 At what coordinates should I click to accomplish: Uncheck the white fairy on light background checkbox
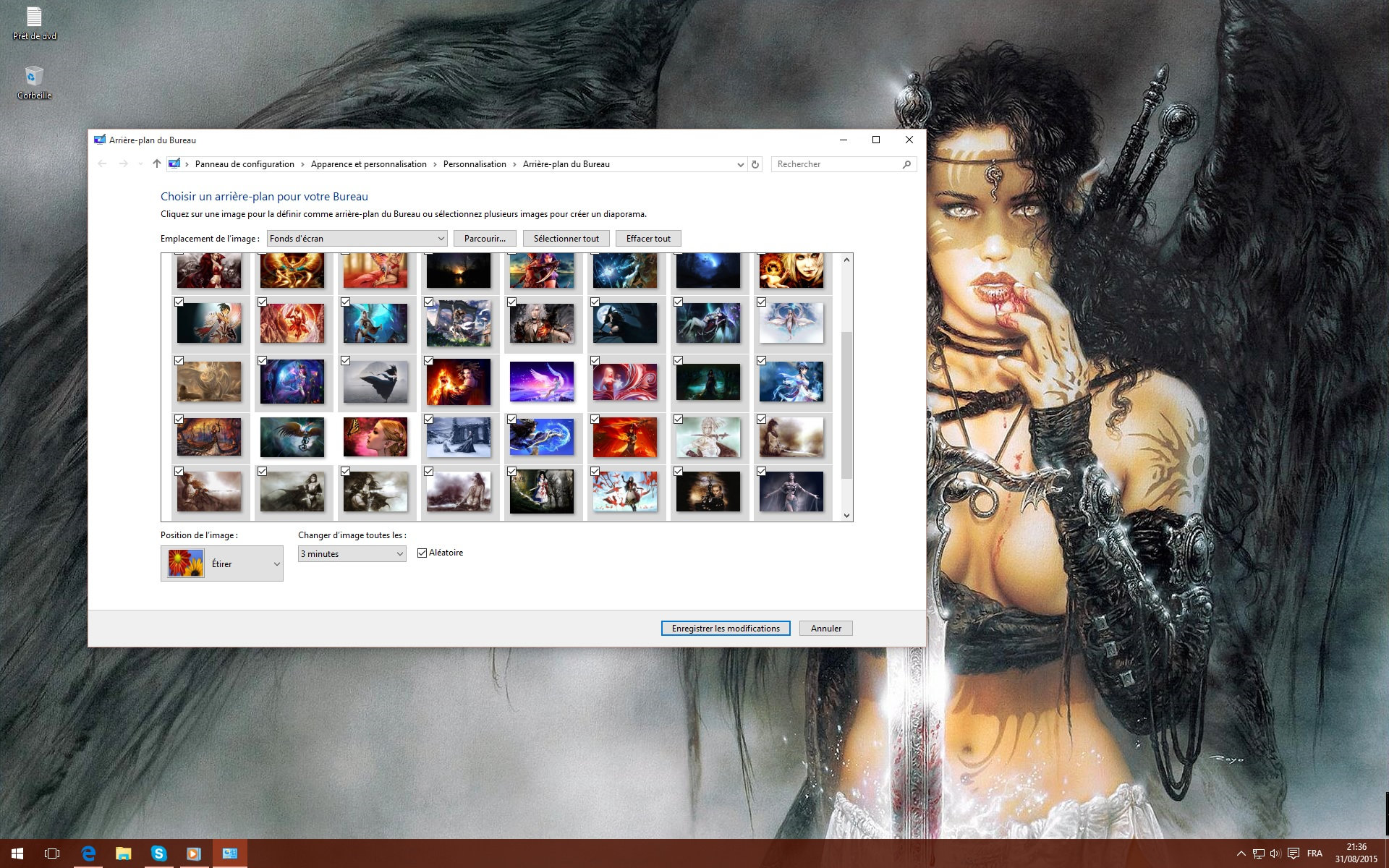761,302
